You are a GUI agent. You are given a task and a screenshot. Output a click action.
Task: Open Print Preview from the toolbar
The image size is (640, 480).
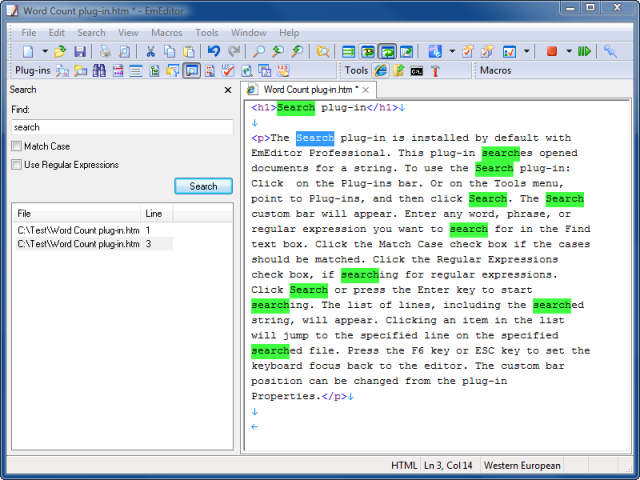click(124, 51)
